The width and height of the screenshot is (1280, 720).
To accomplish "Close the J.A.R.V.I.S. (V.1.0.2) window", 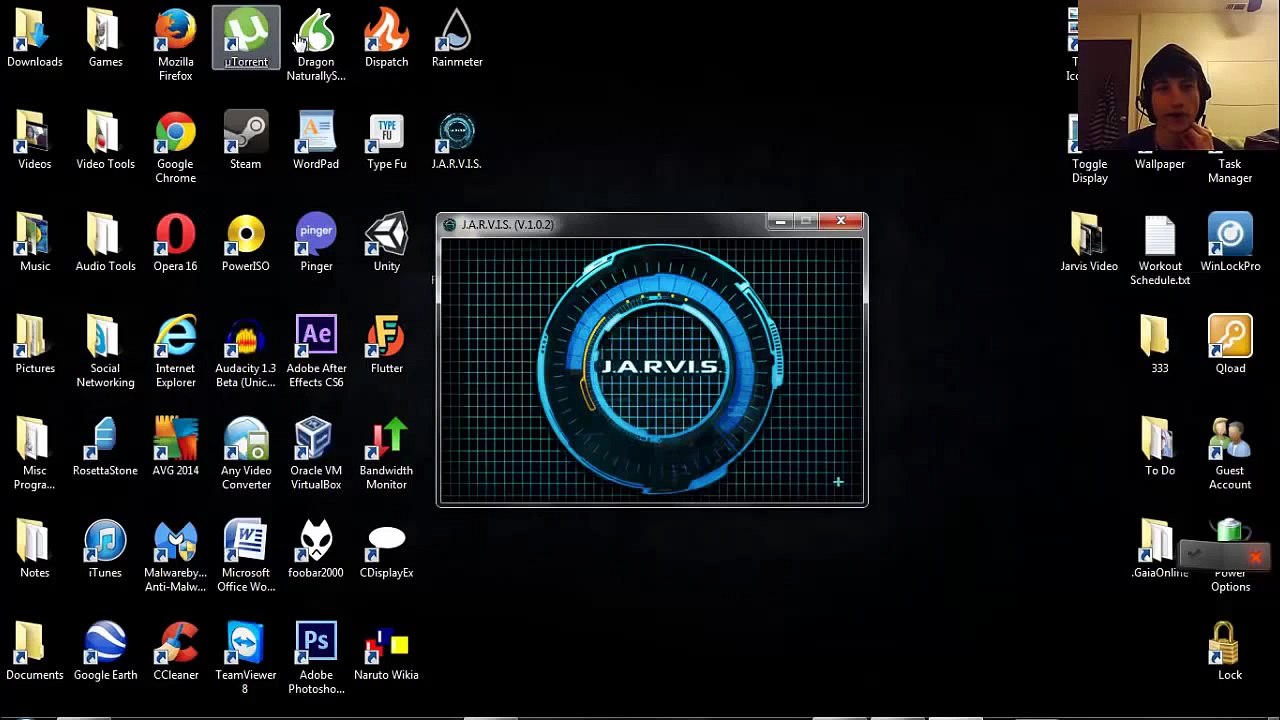I will pyautogui.click(x=841, y=221).
